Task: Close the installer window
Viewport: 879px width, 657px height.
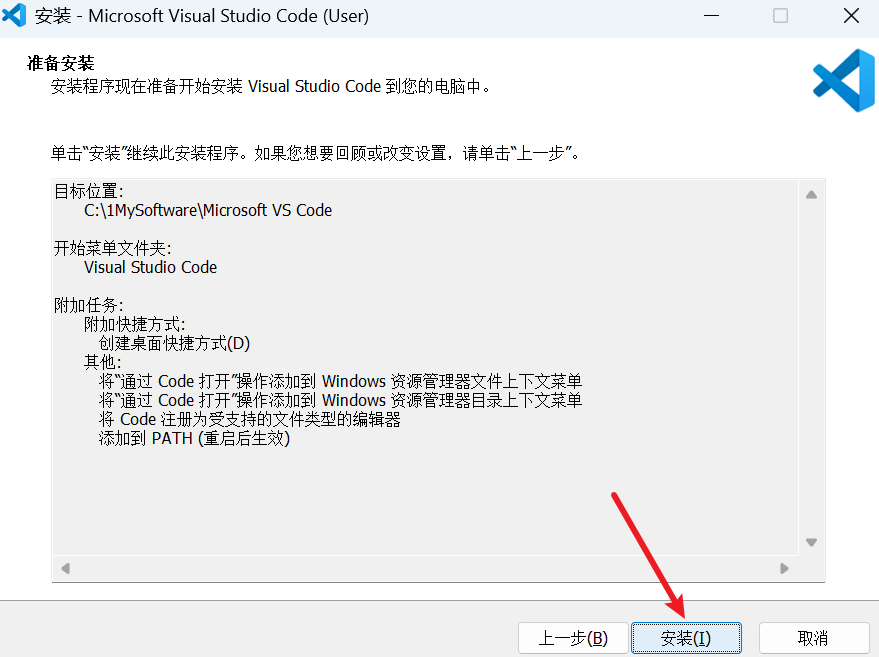Action: (851, 16)
